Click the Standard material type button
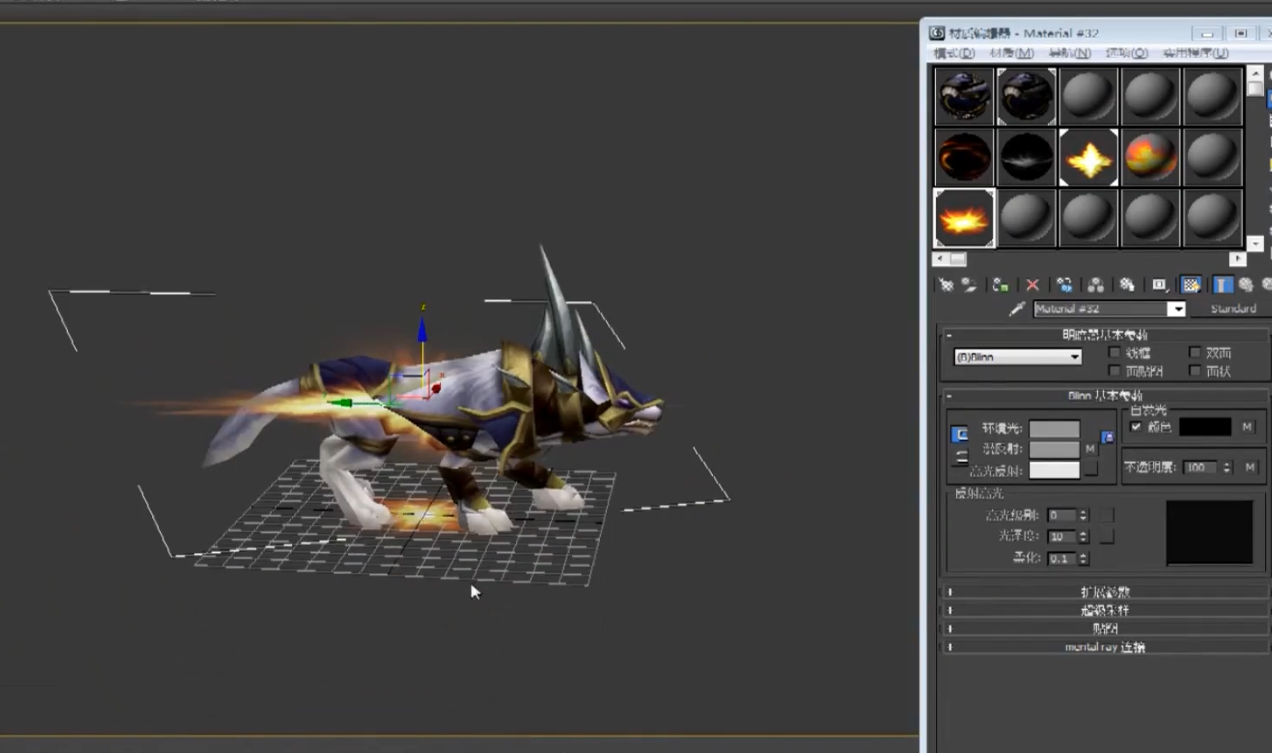1272x753 pixels. 1232,309
